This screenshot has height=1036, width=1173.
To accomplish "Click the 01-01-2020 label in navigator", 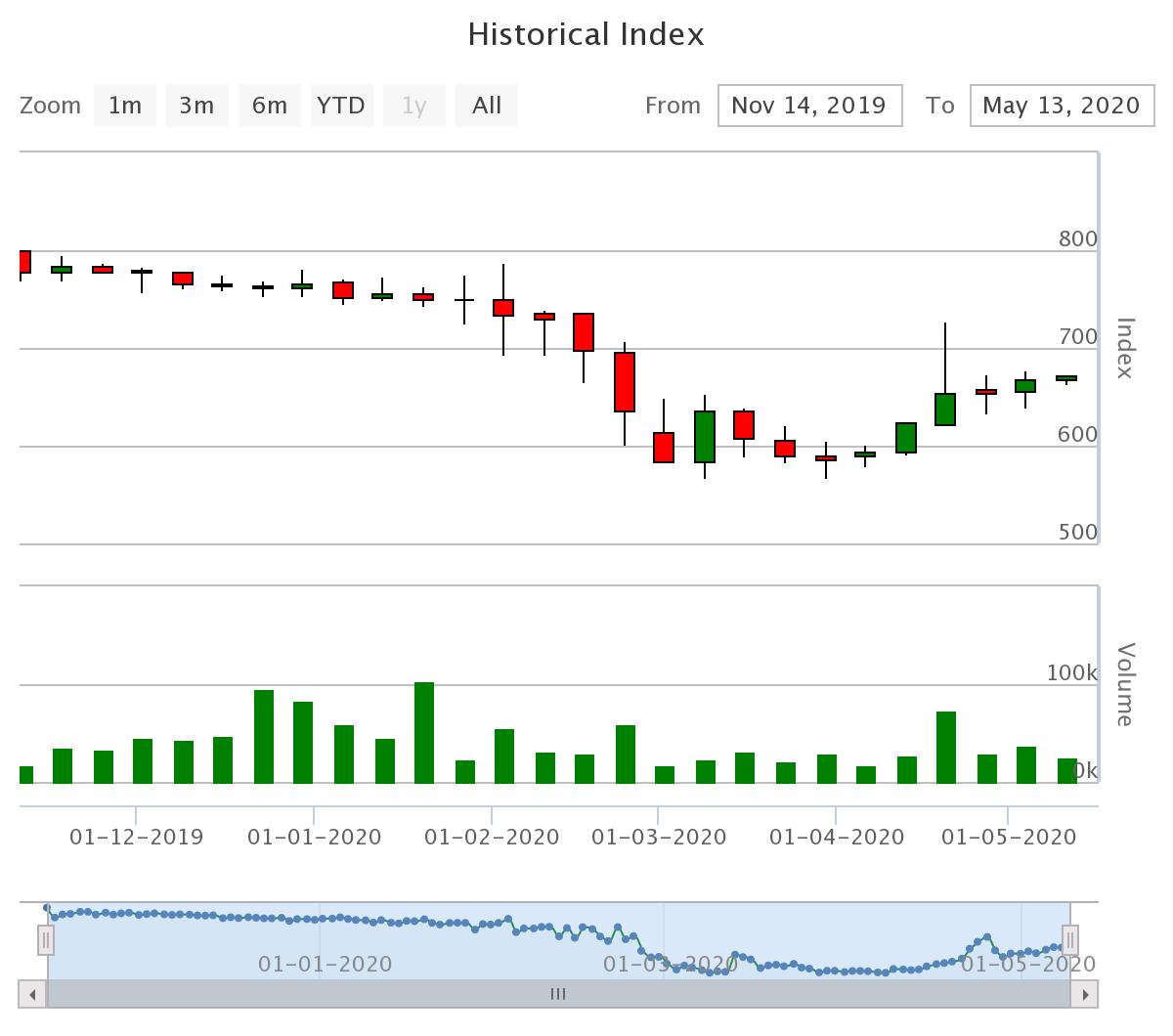I will pos(325,965).
